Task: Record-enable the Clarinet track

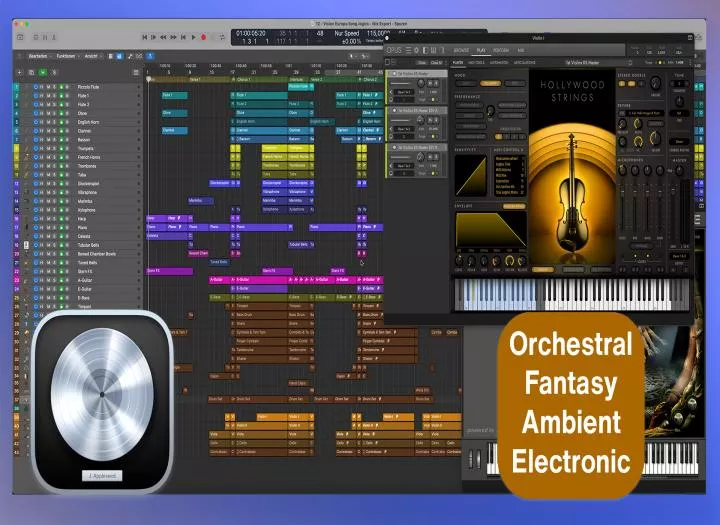Action: 68,131
